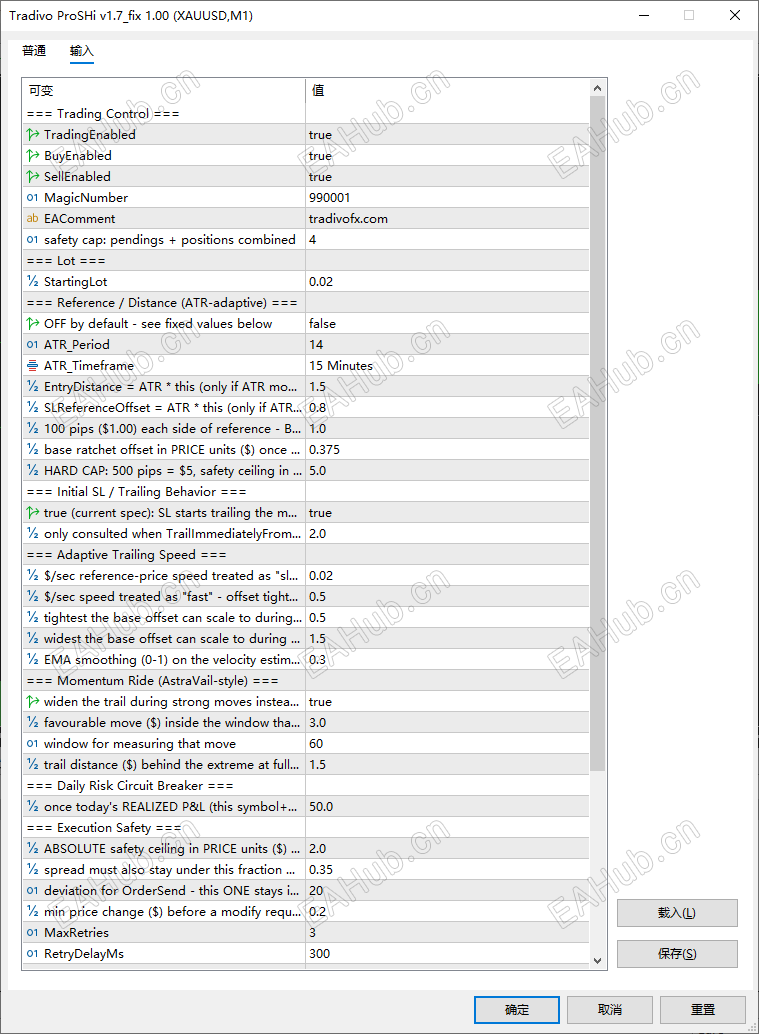Select the '=== Daily Risk Circuit Breaker ===' row
Image resolution: width=759 pixels, height=1034 pixels.
(306, 786)
